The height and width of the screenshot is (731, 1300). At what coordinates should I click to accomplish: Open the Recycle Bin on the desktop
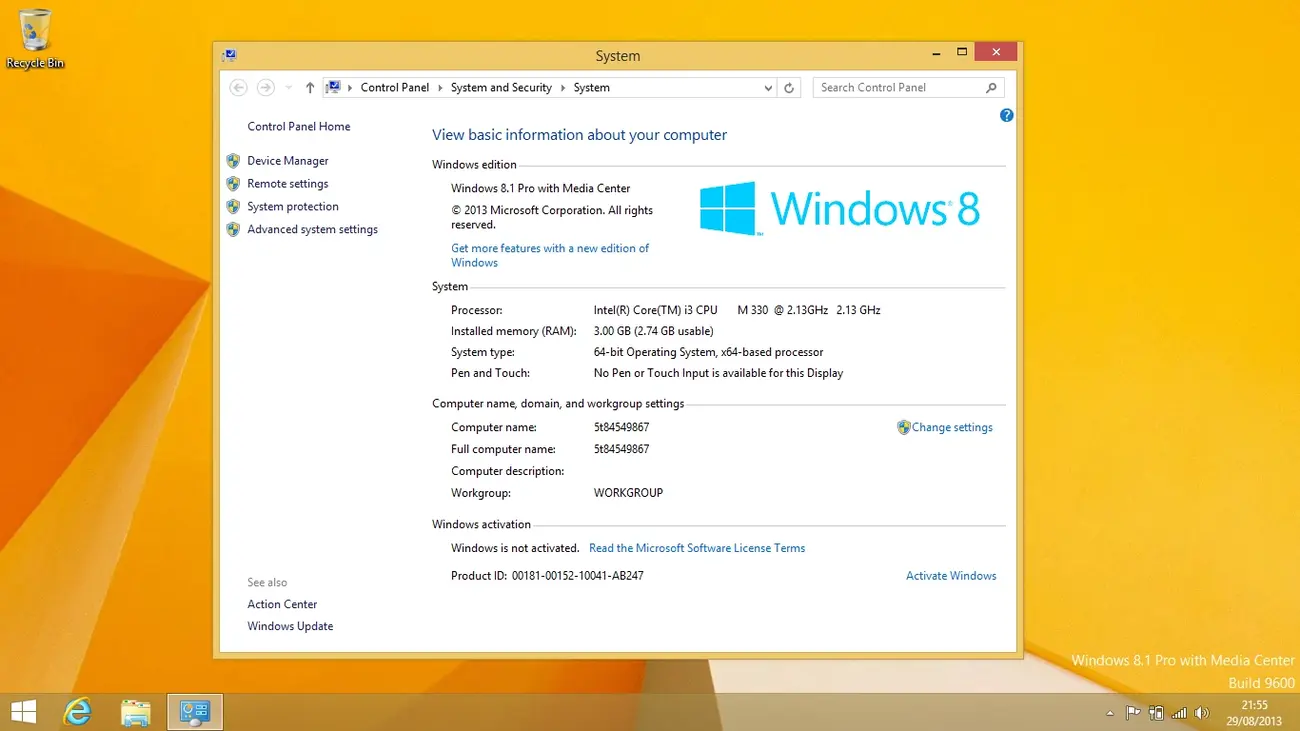[35, 30]
